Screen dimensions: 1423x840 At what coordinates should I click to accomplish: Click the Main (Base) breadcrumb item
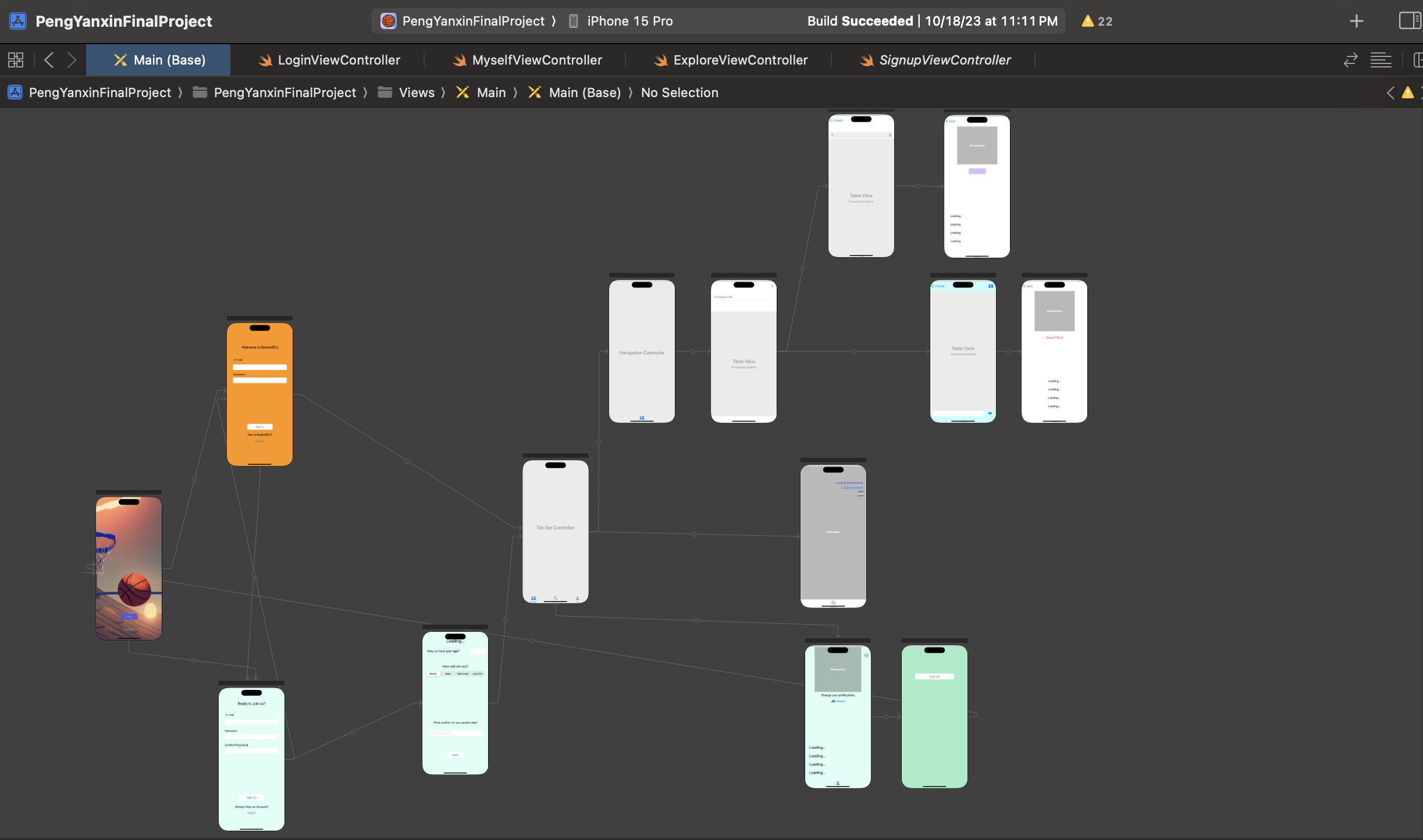point(584,92)
